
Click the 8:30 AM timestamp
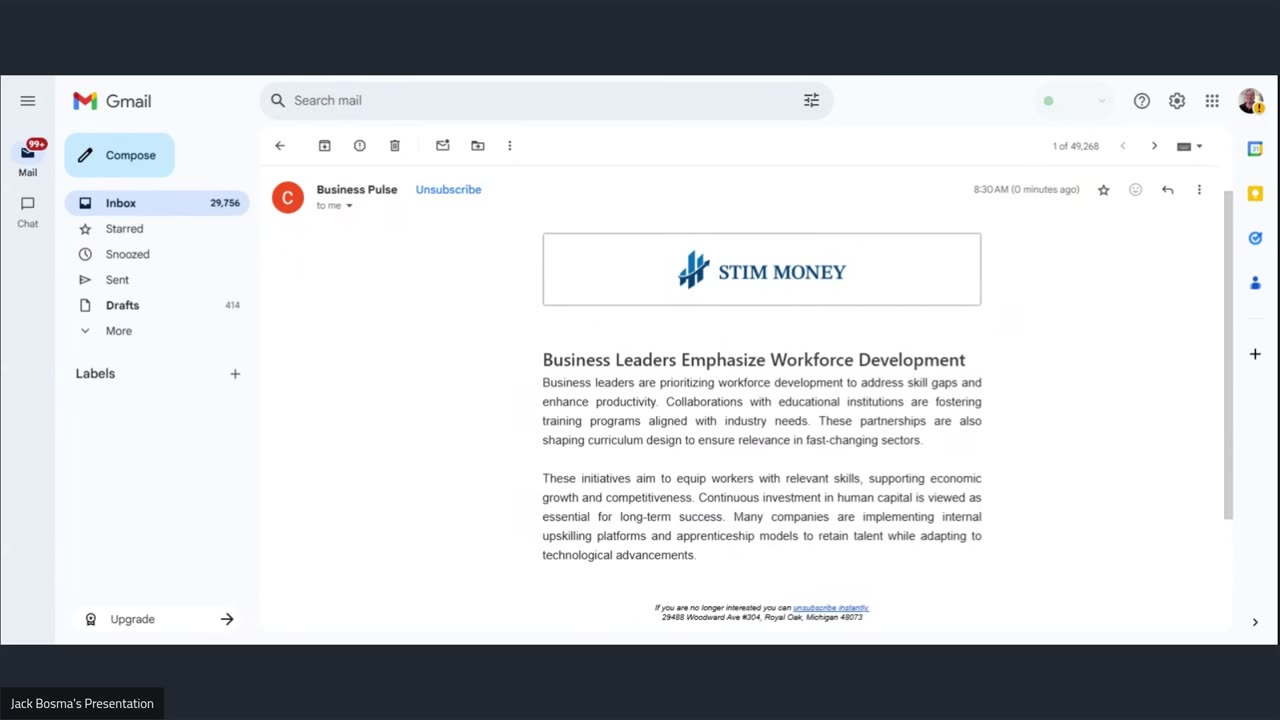(1027, 190)
